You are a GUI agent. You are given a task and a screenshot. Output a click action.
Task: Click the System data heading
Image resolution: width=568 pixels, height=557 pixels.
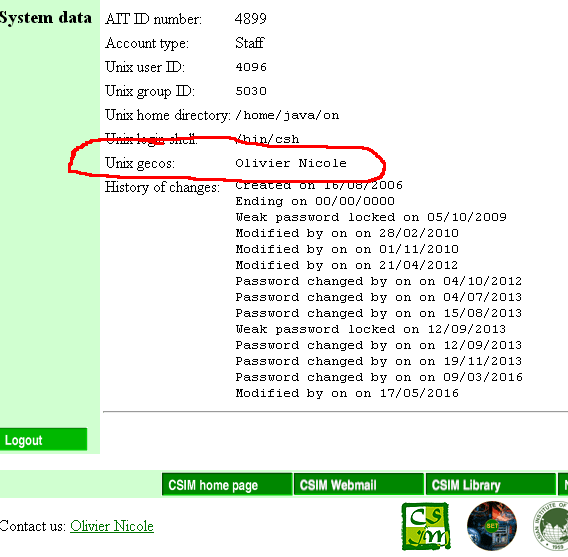(x=45, y=18)
